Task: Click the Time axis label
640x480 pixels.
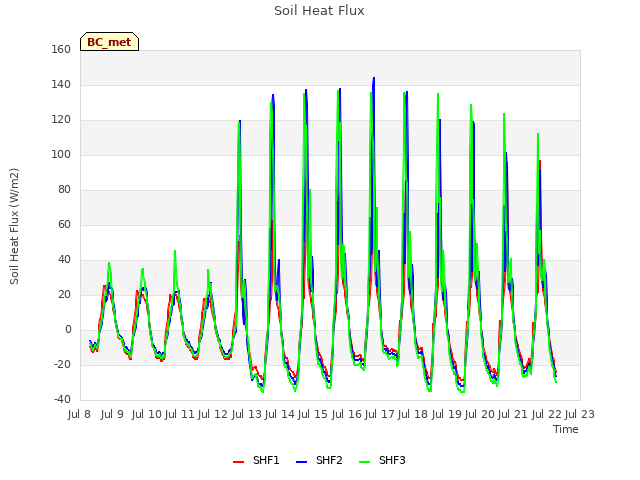Action: coord(566,429)
